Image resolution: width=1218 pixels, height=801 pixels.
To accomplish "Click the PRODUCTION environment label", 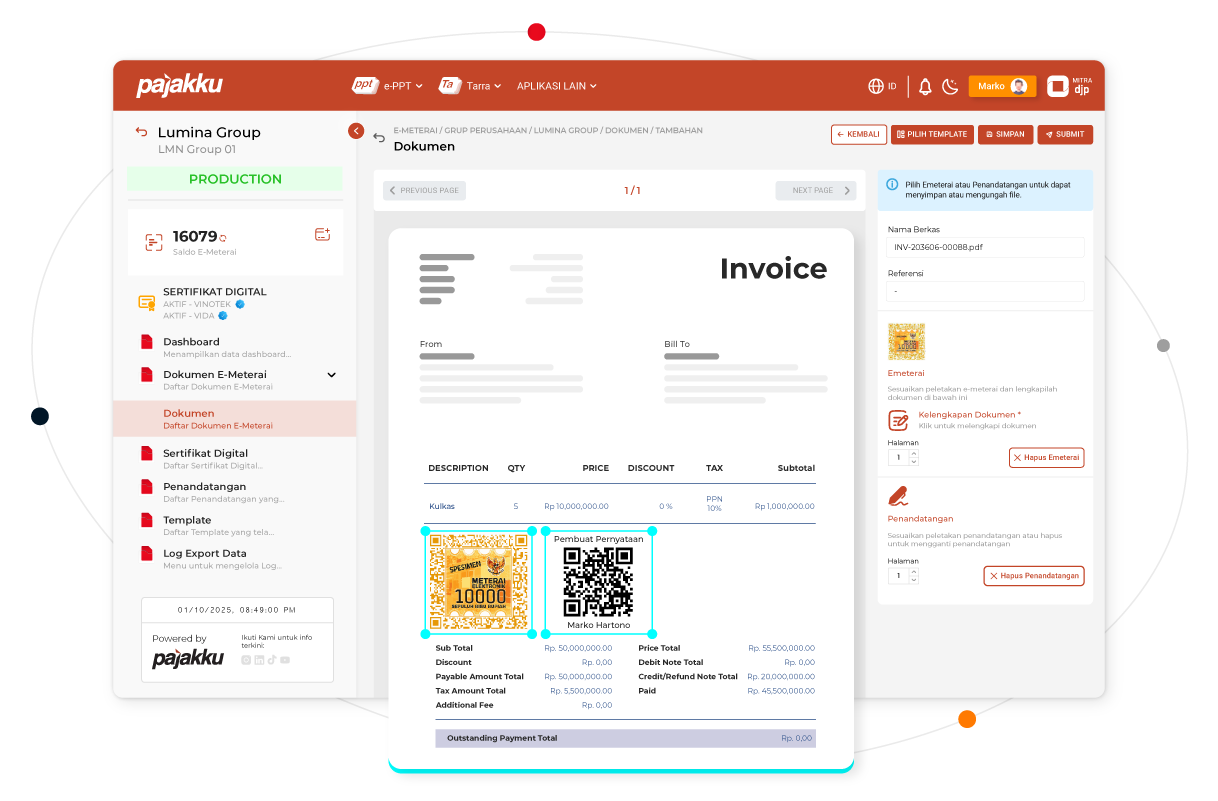I will 235,179.
